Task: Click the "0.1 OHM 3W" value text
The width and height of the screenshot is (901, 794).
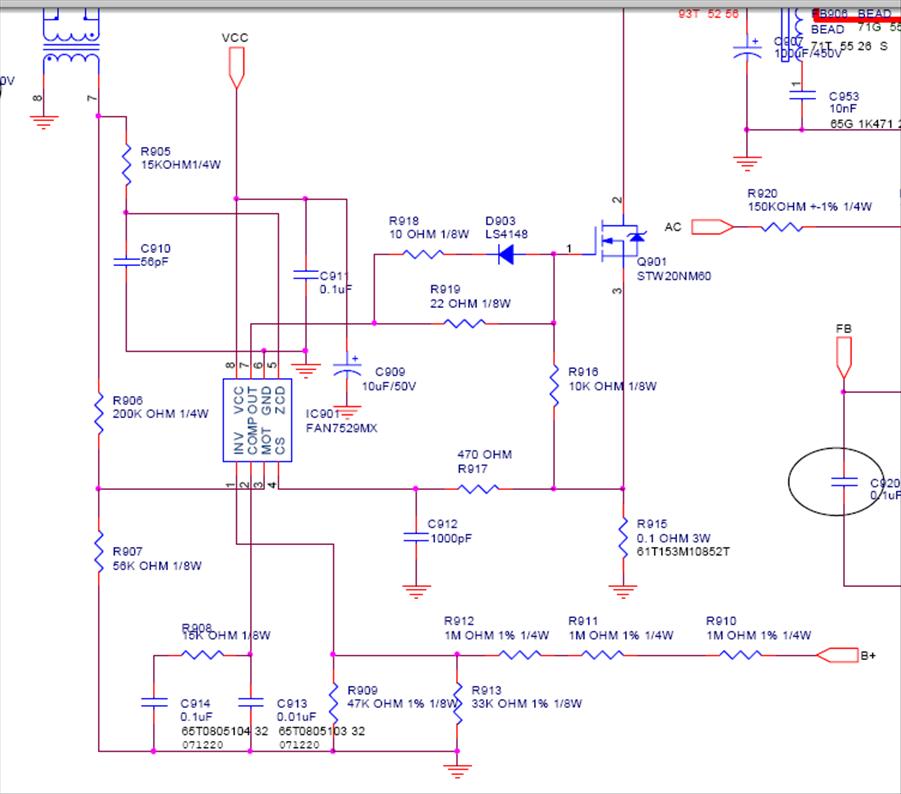Action: point(673,538)
